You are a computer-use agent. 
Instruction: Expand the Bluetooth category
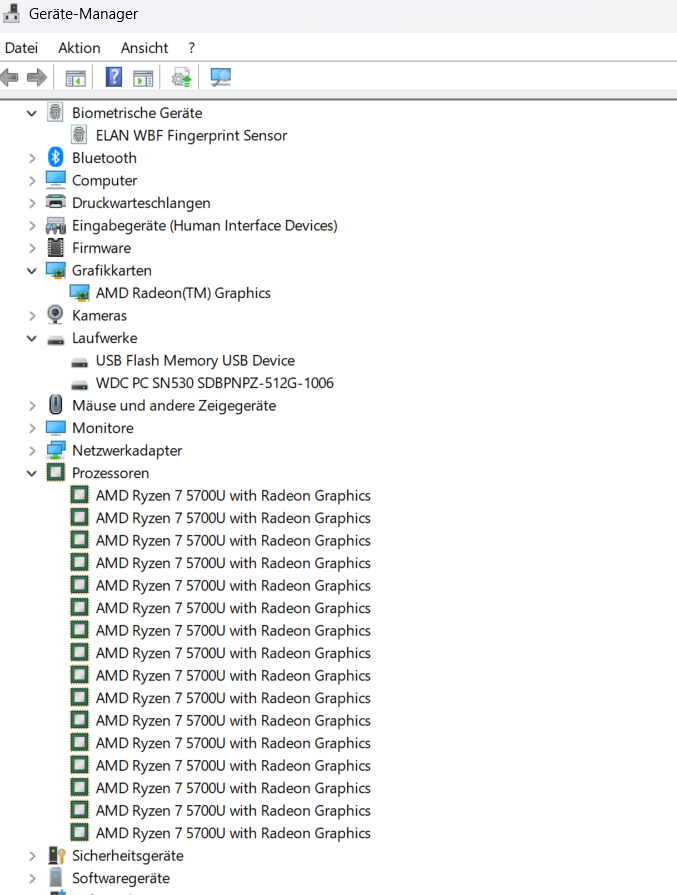pyautogui.click(x=32, y=158)
